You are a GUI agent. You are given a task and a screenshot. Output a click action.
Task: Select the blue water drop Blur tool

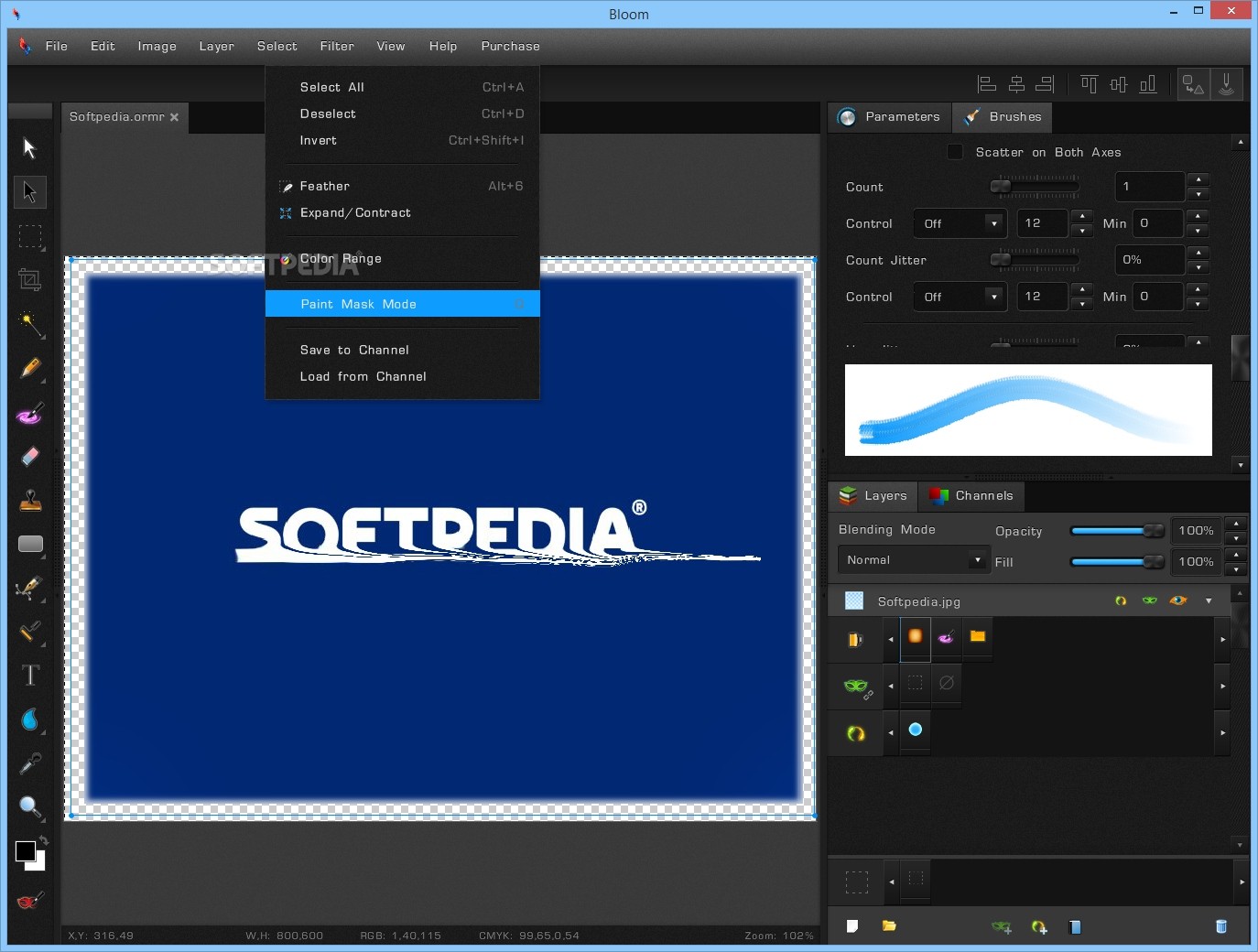point(30,719)
